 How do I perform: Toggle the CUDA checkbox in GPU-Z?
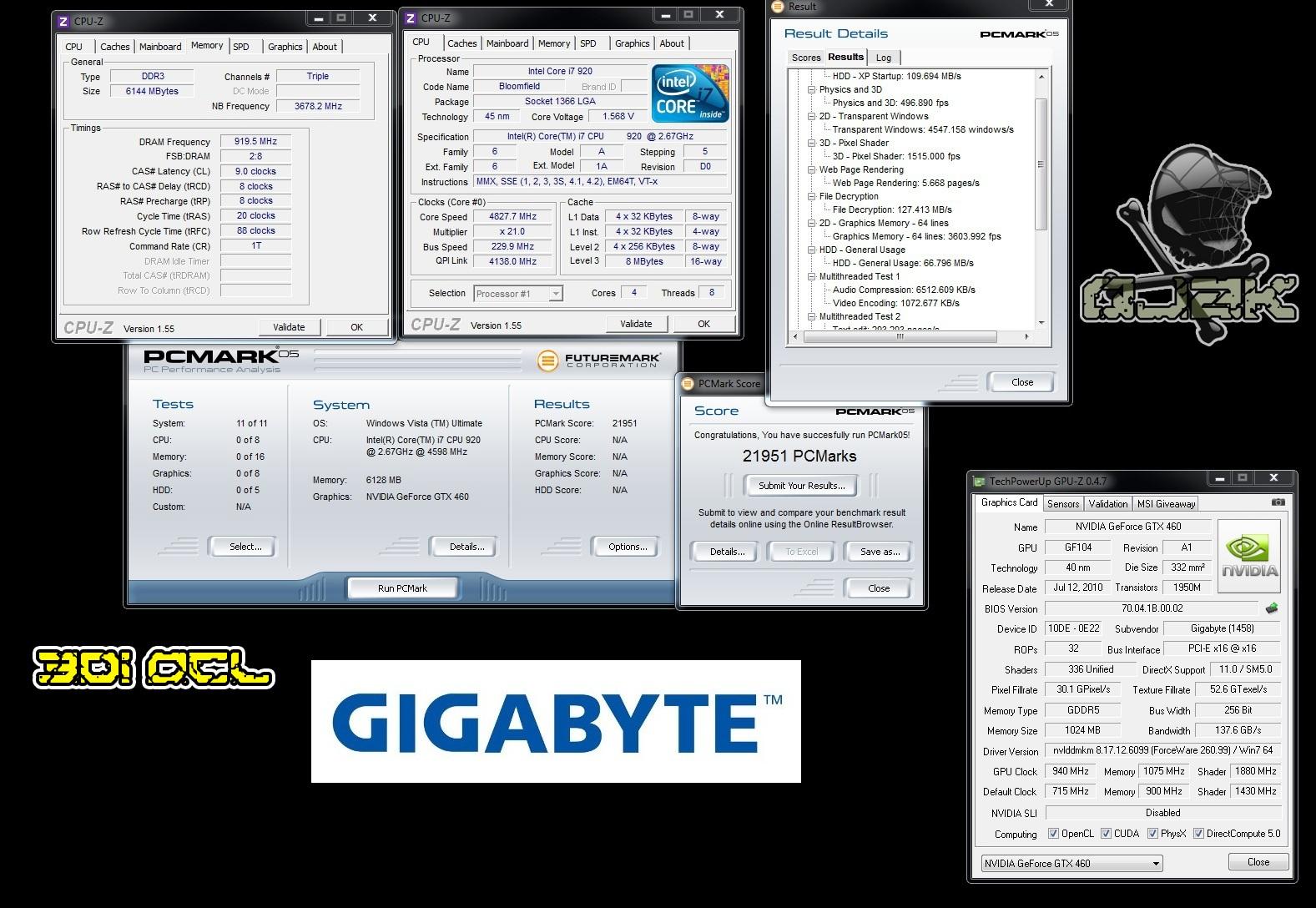coord(1106,833)
